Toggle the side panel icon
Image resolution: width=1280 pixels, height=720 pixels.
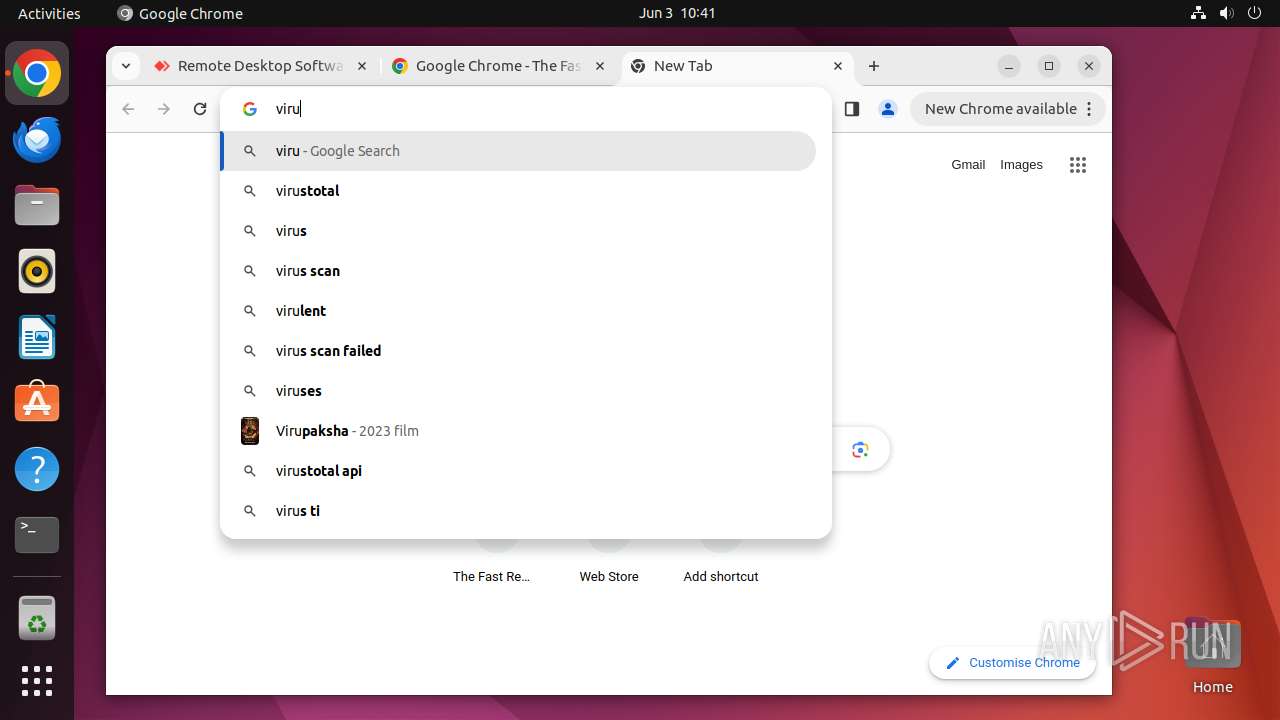[852, 109]
